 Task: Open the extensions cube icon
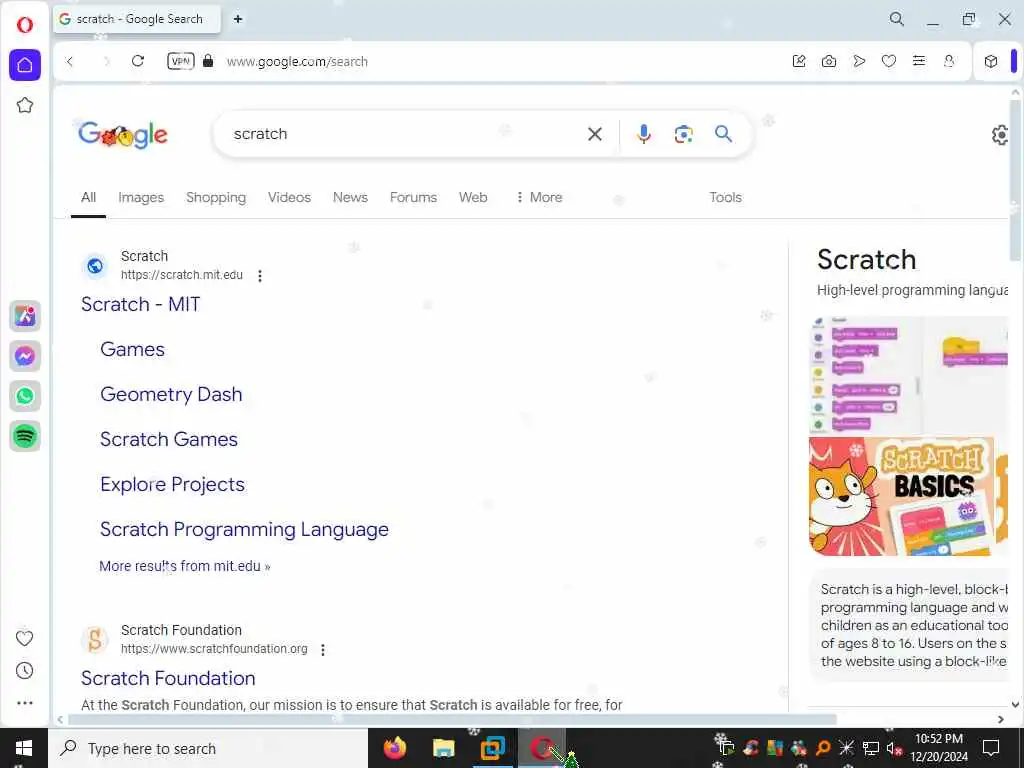[991, 61]
